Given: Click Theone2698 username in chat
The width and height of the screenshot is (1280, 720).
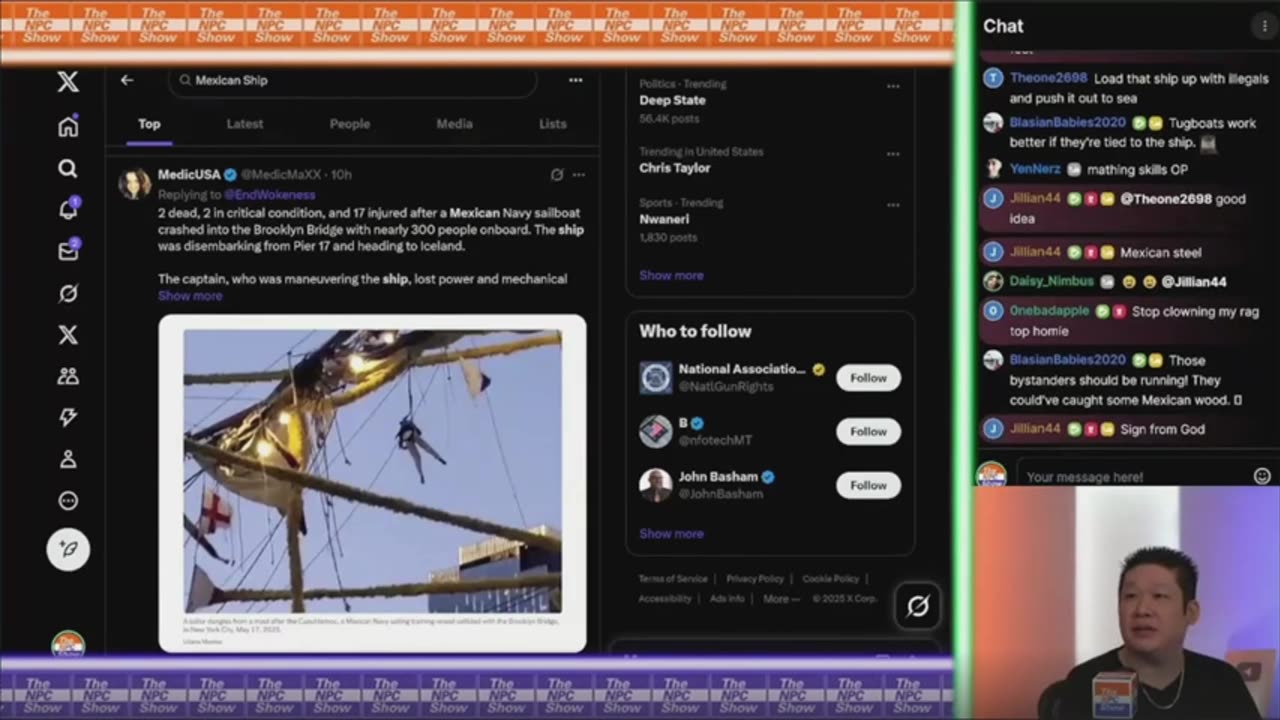Looking at the screenshot, I should (x=1048, y=78).
